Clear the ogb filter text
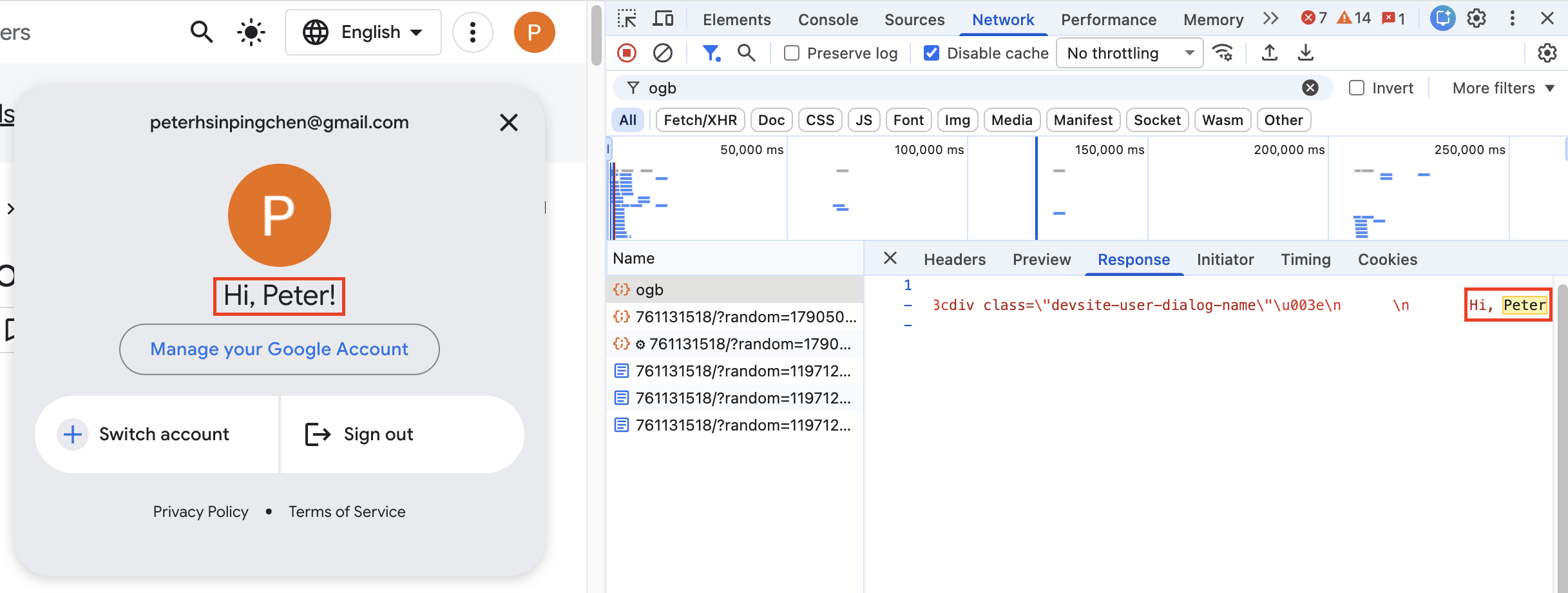The width and height of the screenshot is (1568, 593). point(1310,88)
